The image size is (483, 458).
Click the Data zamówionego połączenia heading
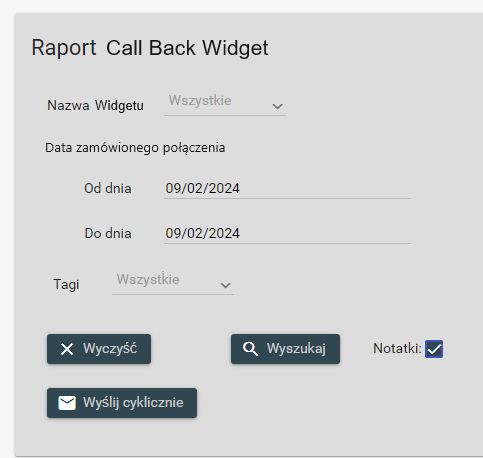click(x=135, y=148)
